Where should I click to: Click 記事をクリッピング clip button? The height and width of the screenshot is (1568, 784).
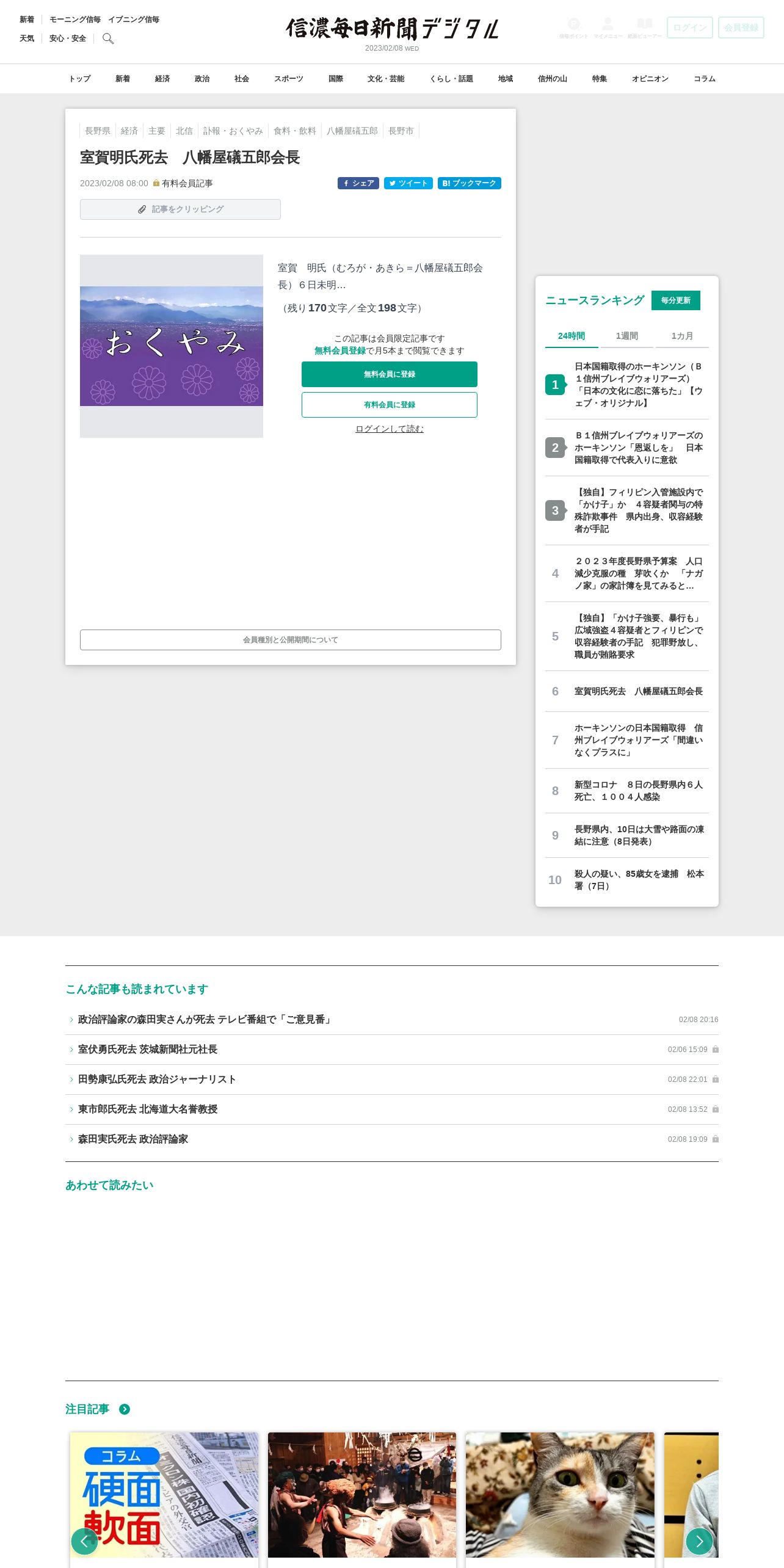pos(180,209)
